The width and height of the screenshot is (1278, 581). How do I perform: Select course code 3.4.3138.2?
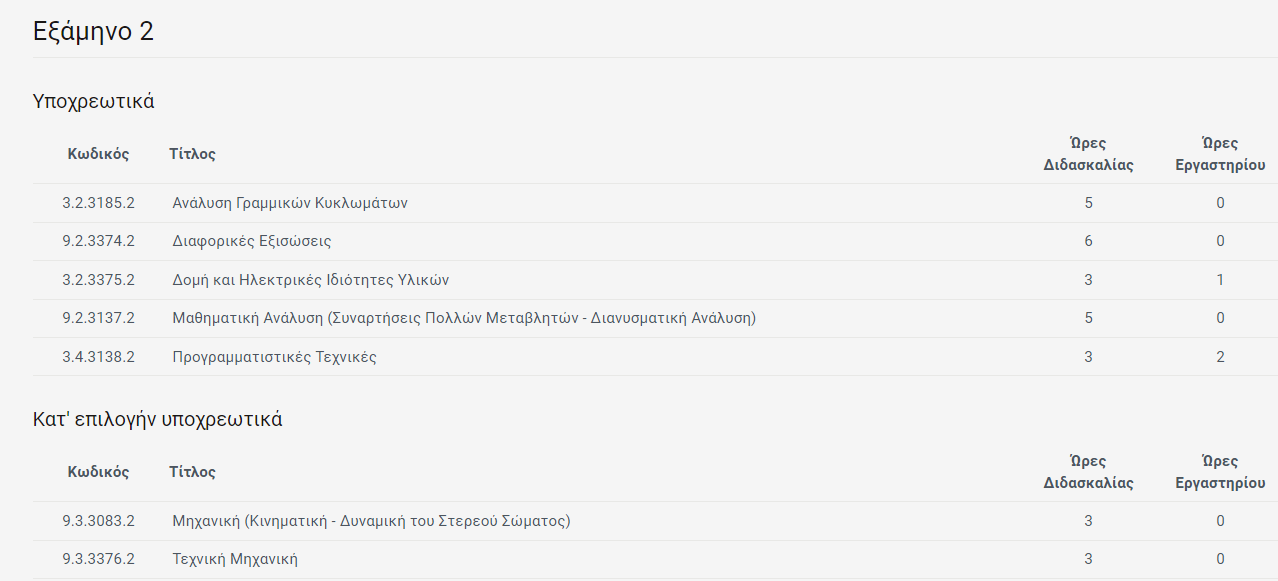coord(98,357)
